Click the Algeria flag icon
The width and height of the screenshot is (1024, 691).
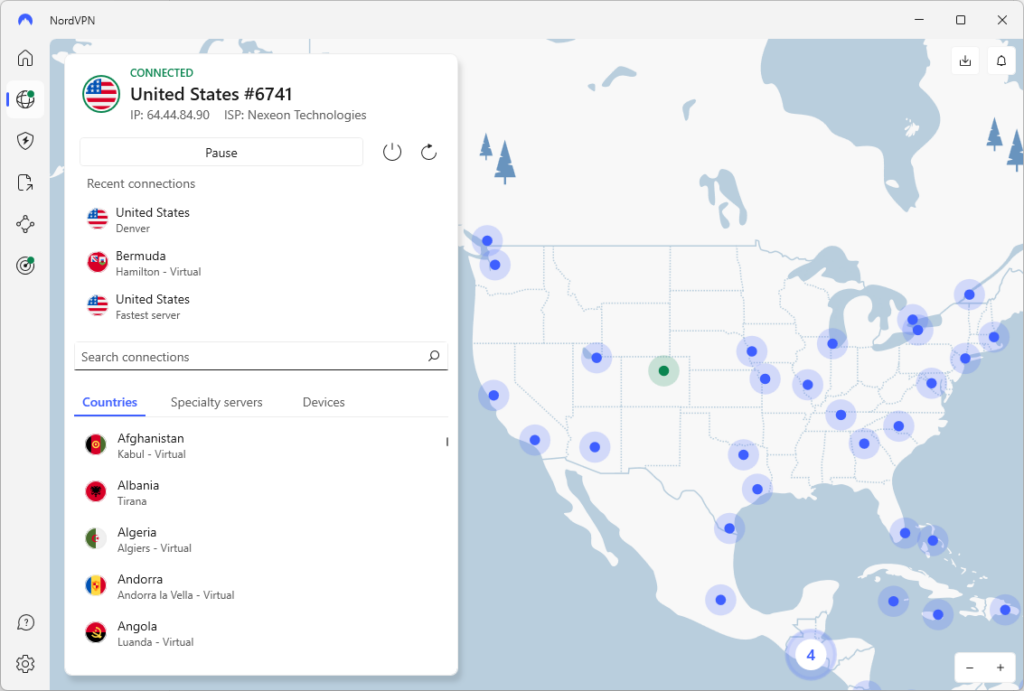pos(96,539)
